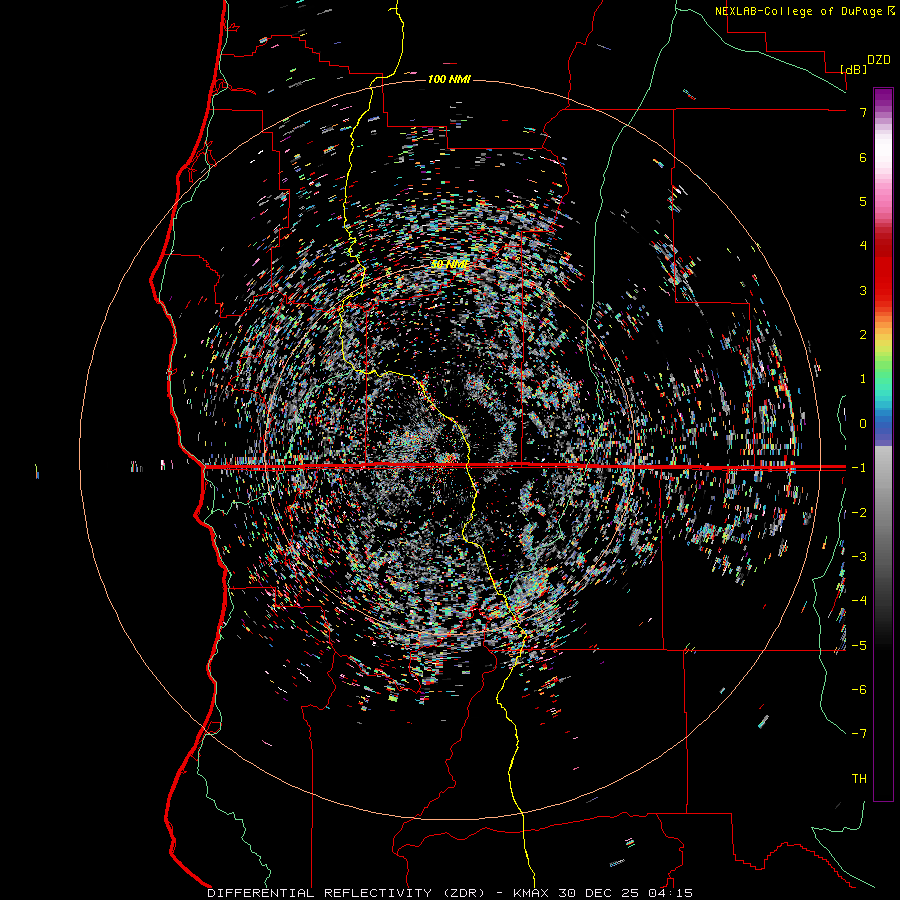900x900 pixels.
Task: Click the 6 value on color scale
Action: [863, 157]
